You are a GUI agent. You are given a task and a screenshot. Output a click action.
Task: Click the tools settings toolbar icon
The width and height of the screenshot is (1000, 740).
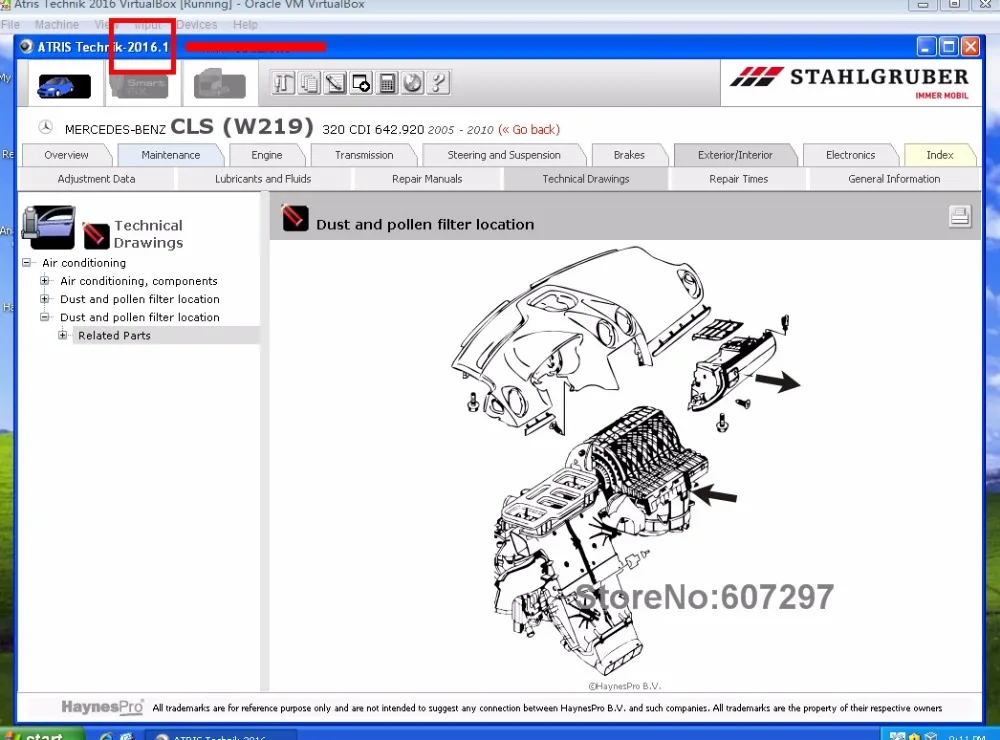[x=283, y=83]
